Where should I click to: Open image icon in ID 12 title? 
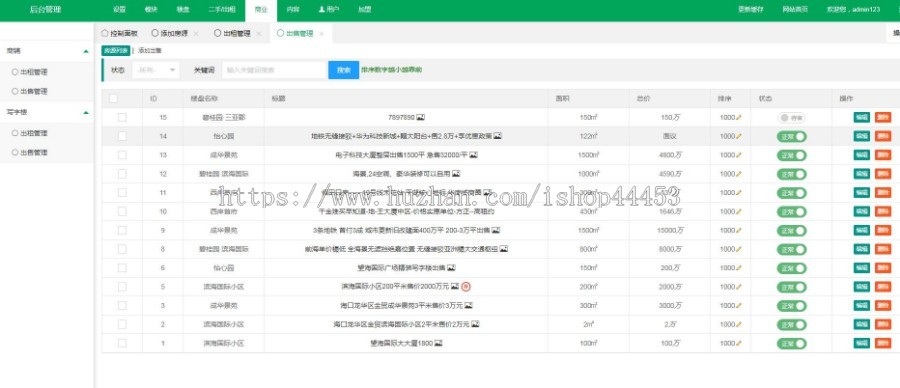(456, 173)
